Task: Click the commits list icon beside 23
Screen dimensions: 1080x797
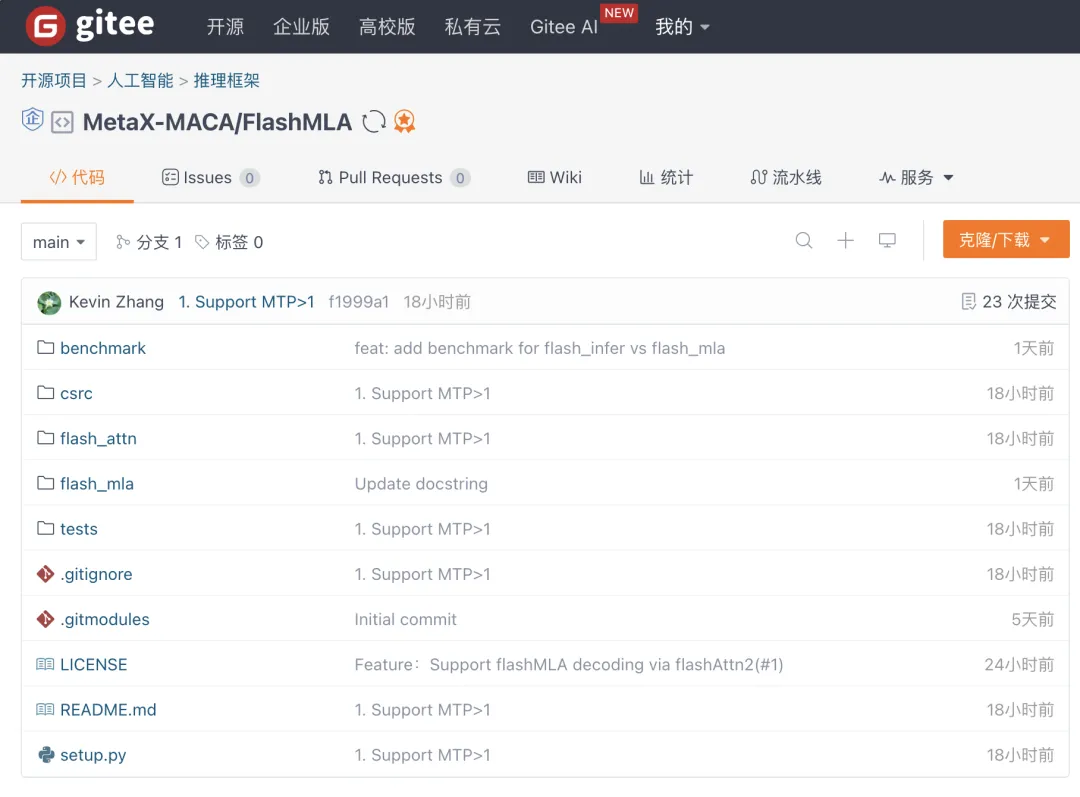Action: 968,302
